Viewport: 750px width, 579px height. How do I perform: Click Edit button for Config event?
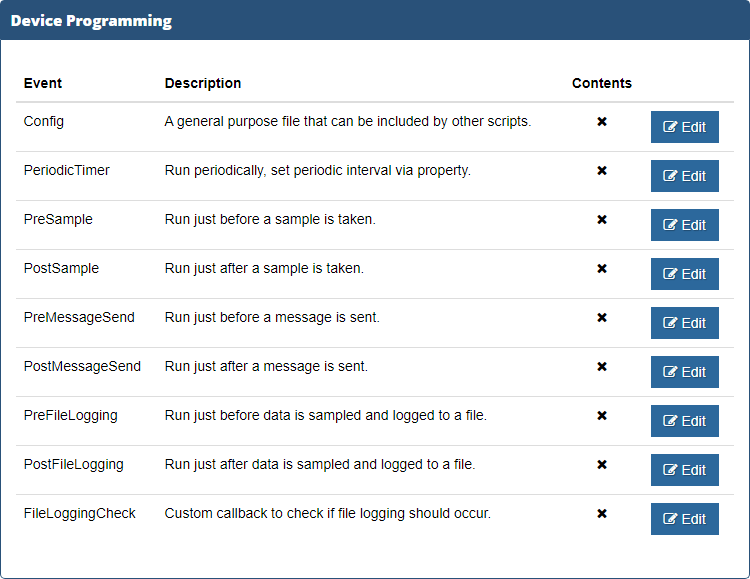coord(684,127)
